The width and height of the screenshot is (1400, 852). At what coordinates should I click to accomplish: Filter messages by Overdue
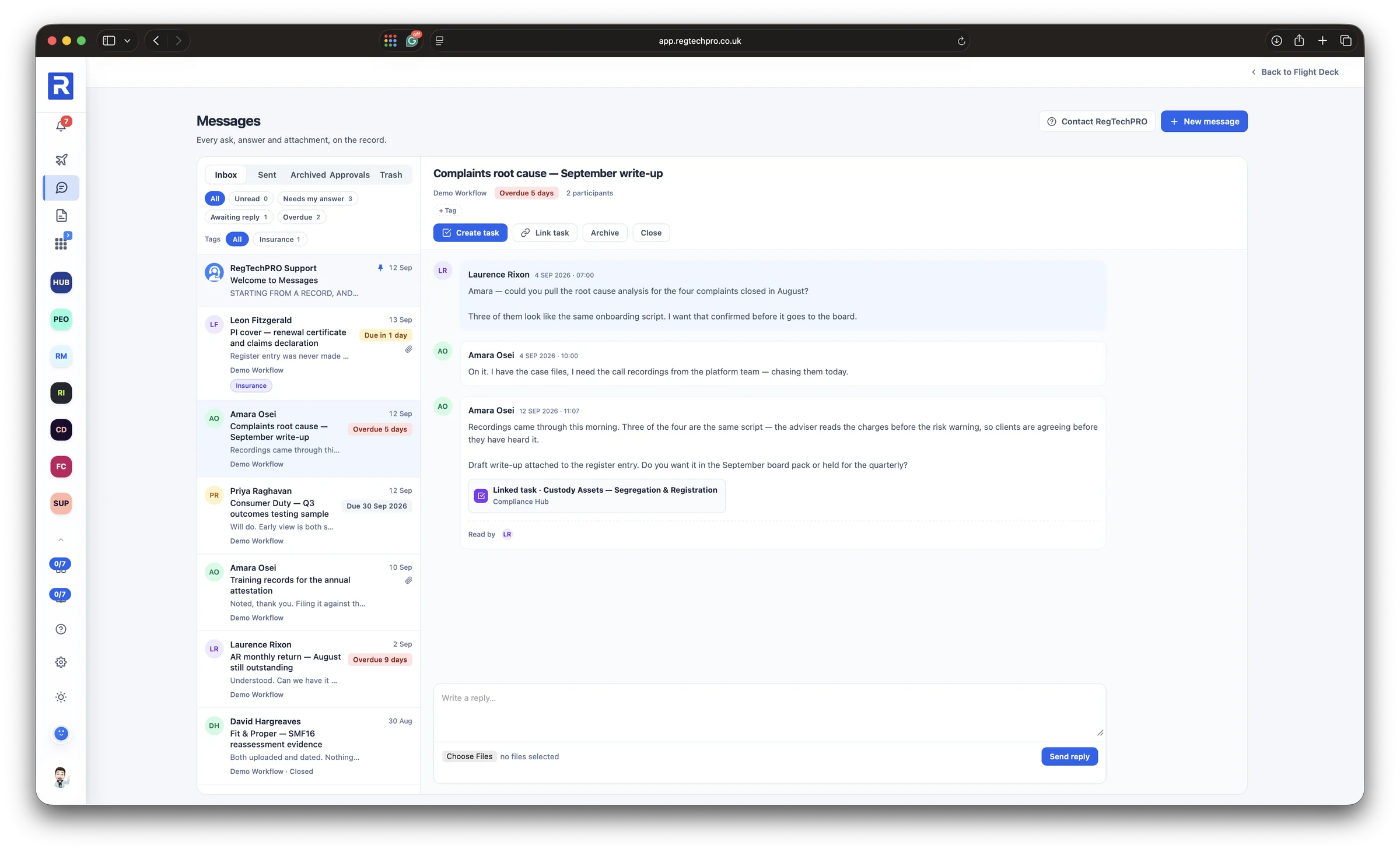click(x=301, y=217)
